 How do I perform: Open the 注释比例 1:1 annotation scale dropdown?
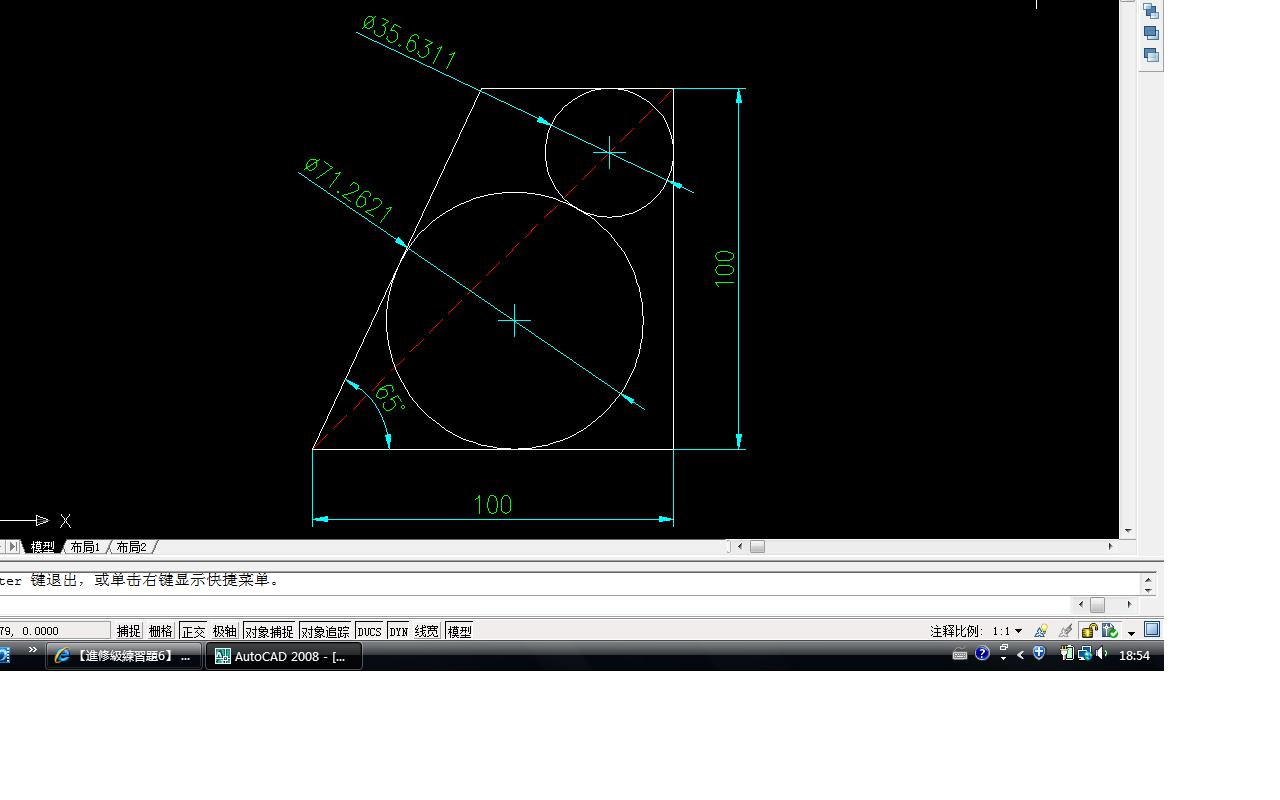pos(1008,631)
